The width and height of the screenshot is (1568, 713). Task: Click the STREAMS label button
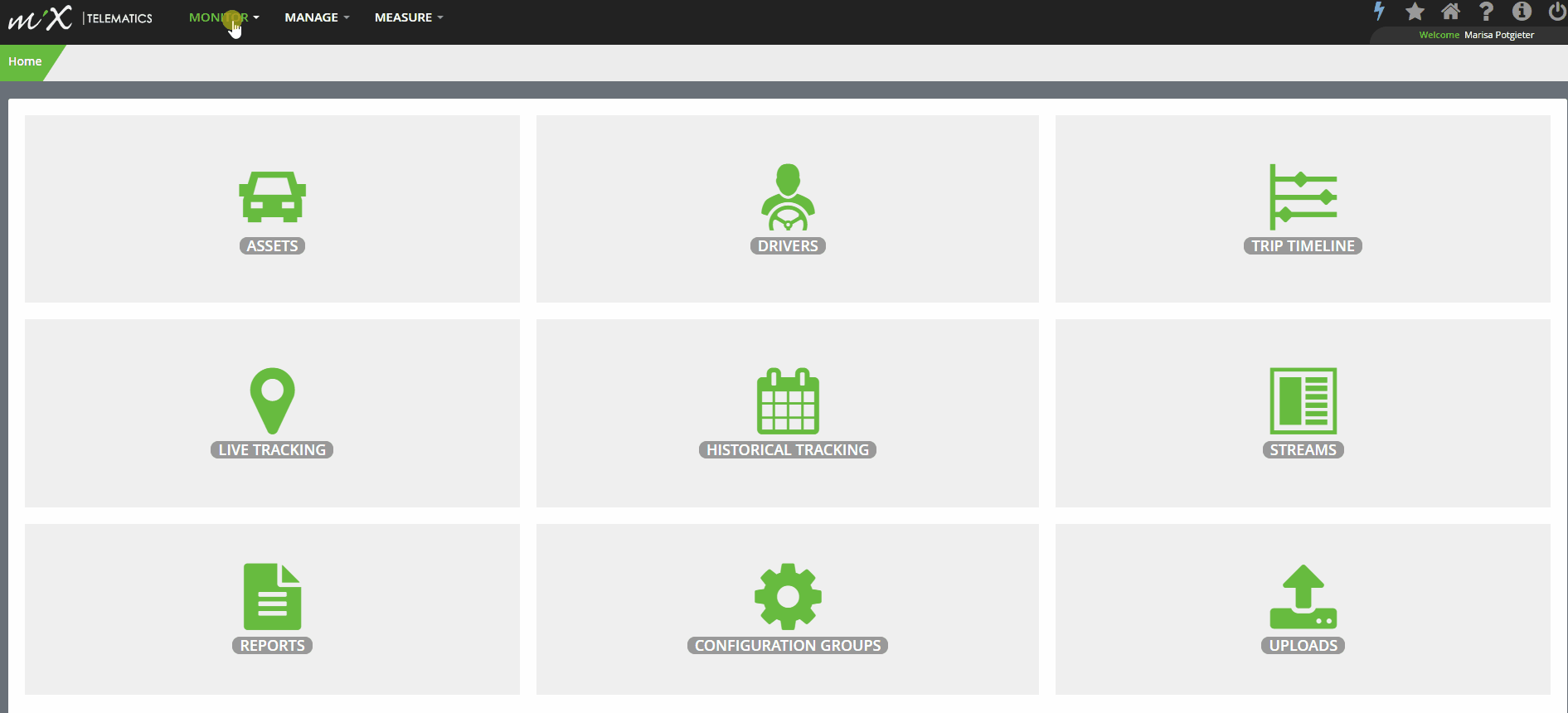point(1303,450)
